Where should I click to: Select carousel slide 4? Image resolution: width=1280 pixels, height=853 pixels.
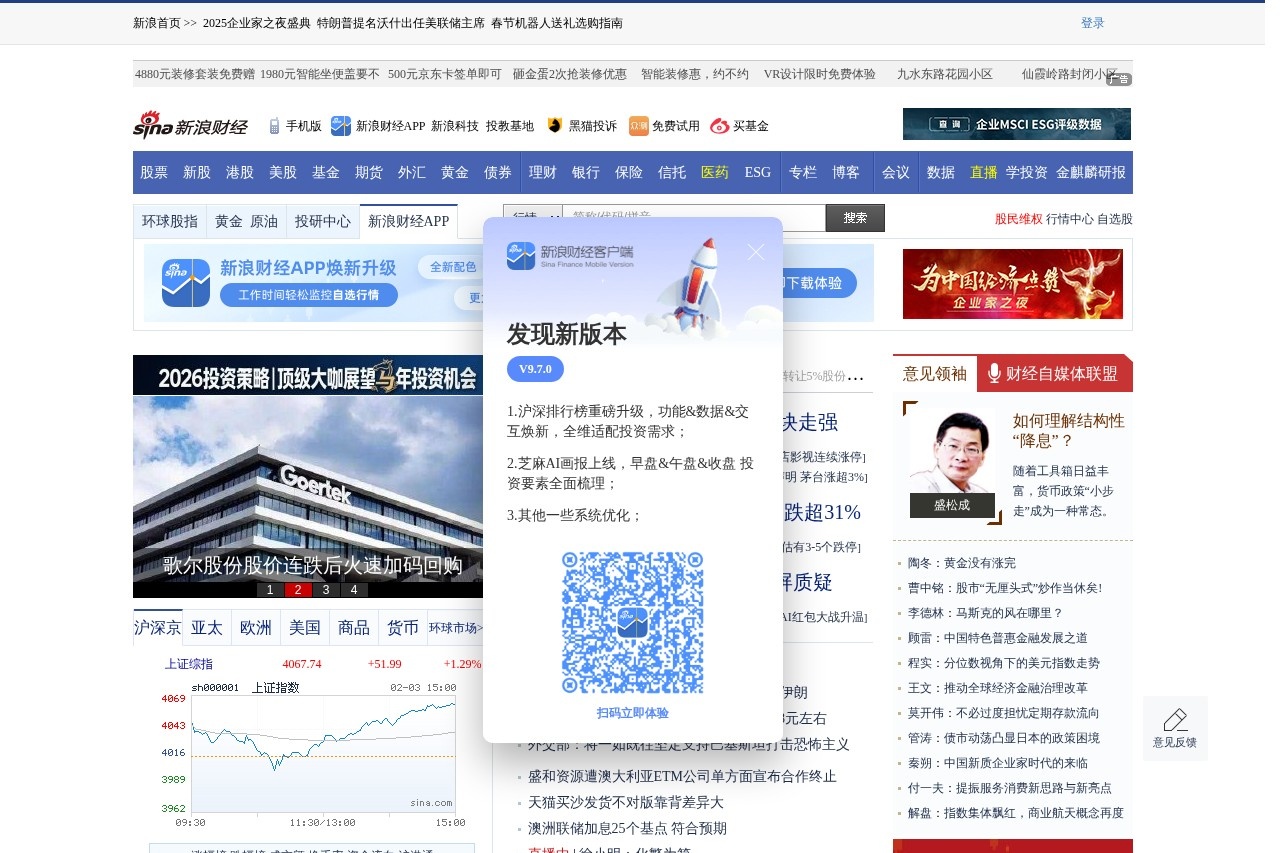354,590
